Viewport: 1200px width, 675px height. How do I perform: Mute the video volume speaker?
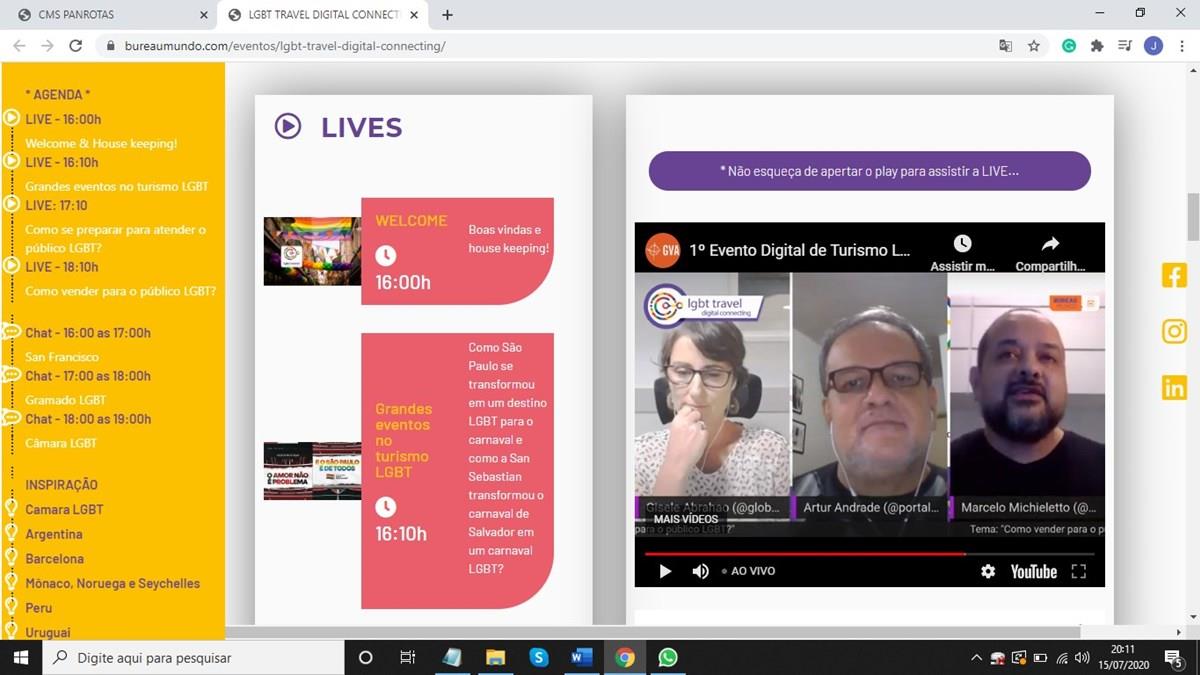point(700,571)
